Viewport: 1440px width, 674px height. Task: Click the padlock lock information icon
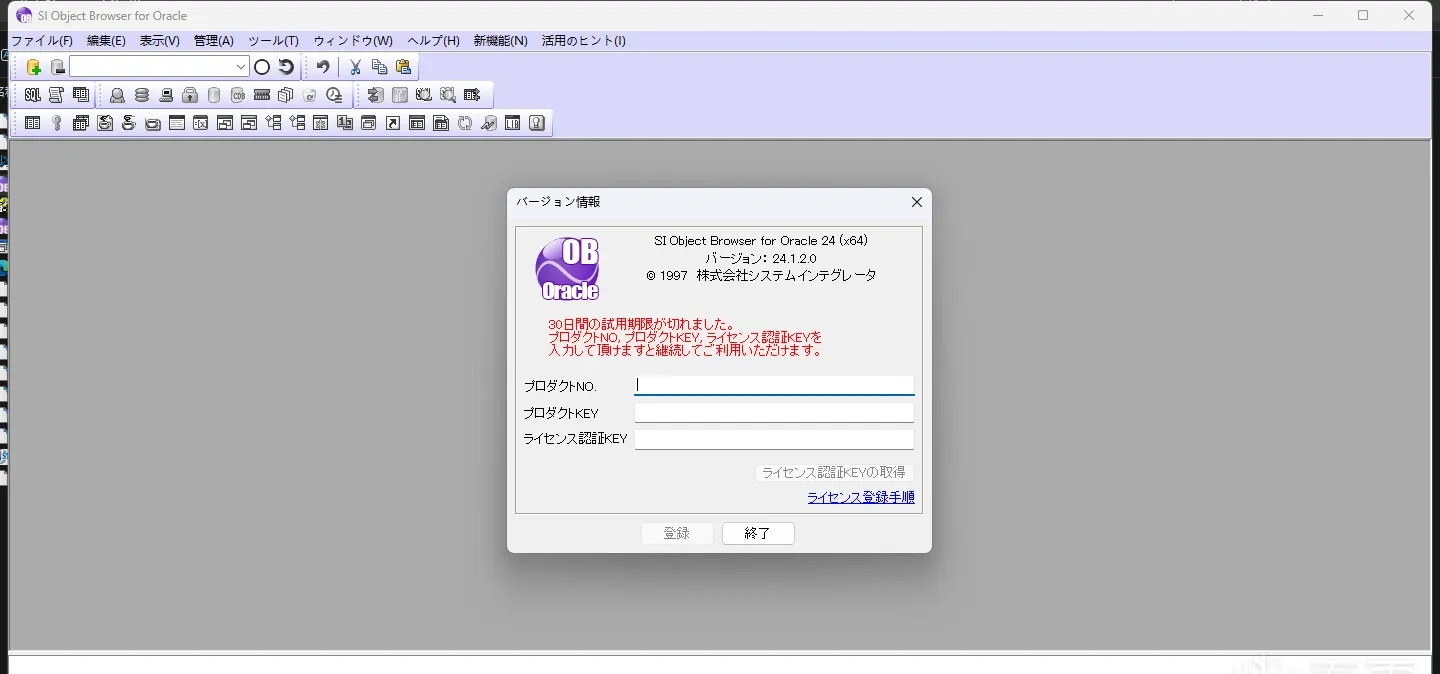point(190,95)
